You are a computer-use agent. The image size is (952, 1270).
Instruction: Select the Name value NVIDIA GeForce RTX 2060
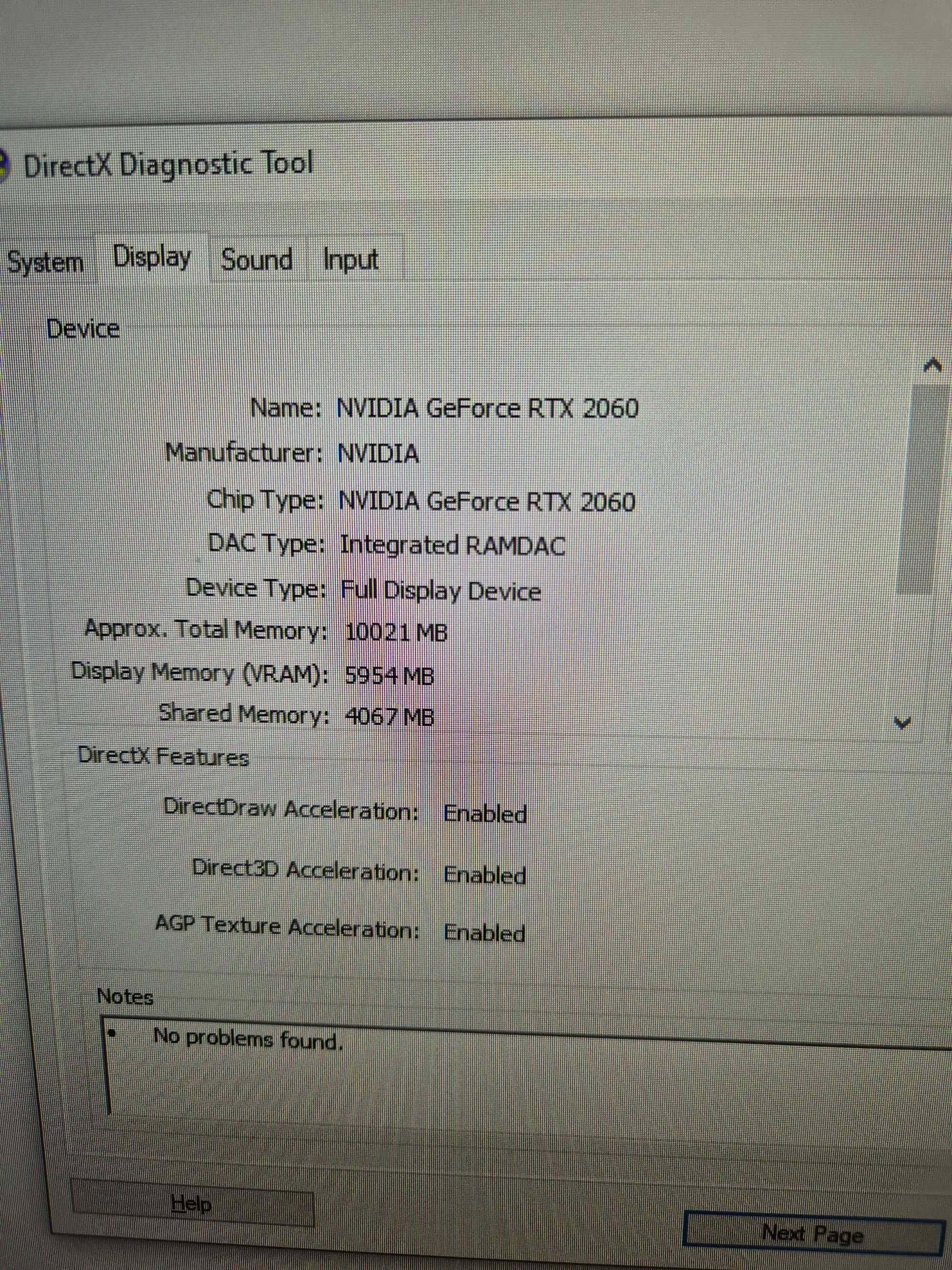pos(487,409)
